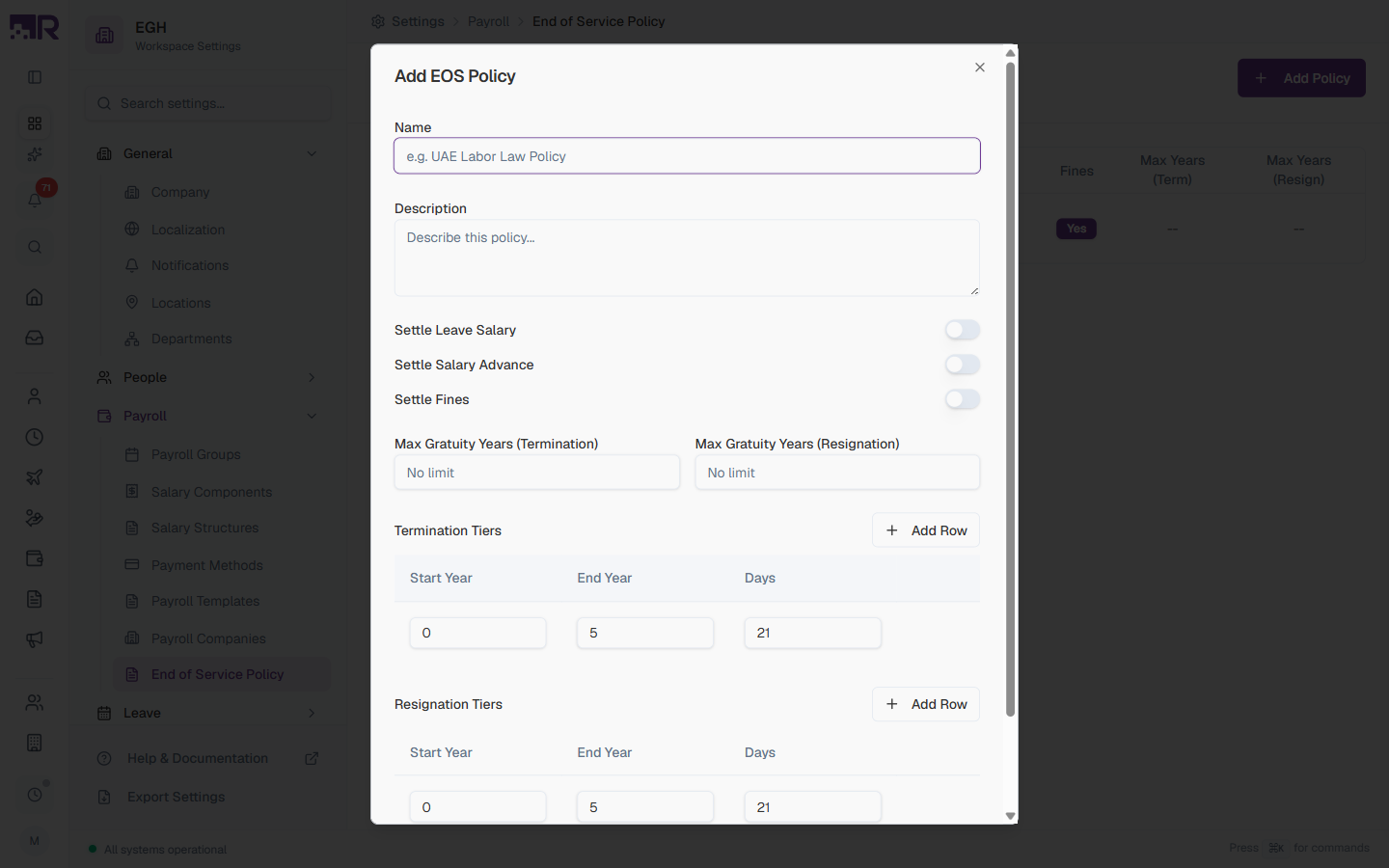This screenshot has width=1389, height=868.
Task: Click the search magnifier in left rail
Action: pos(35,247)
